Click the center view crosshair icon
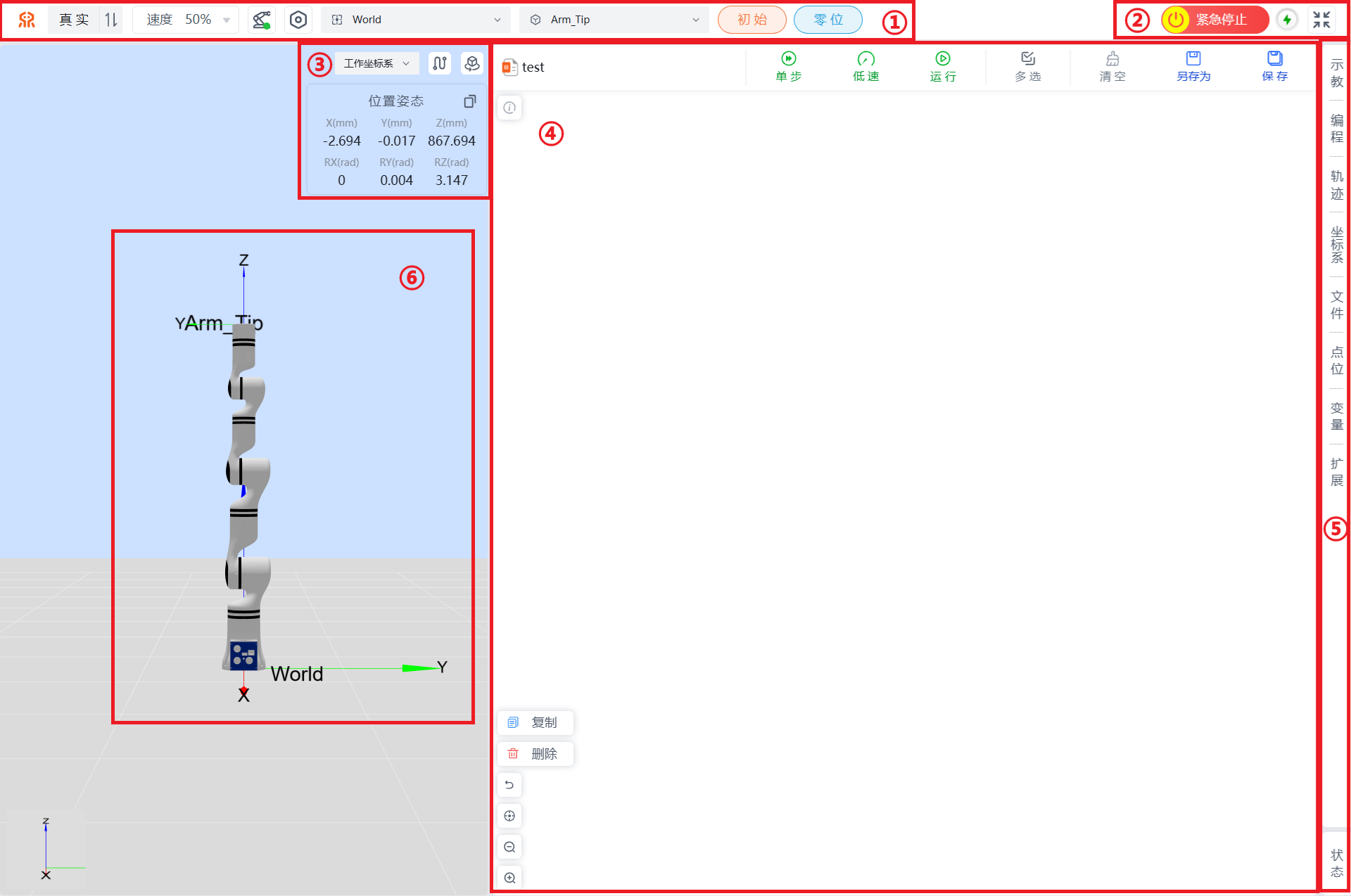 coord(509,816)
